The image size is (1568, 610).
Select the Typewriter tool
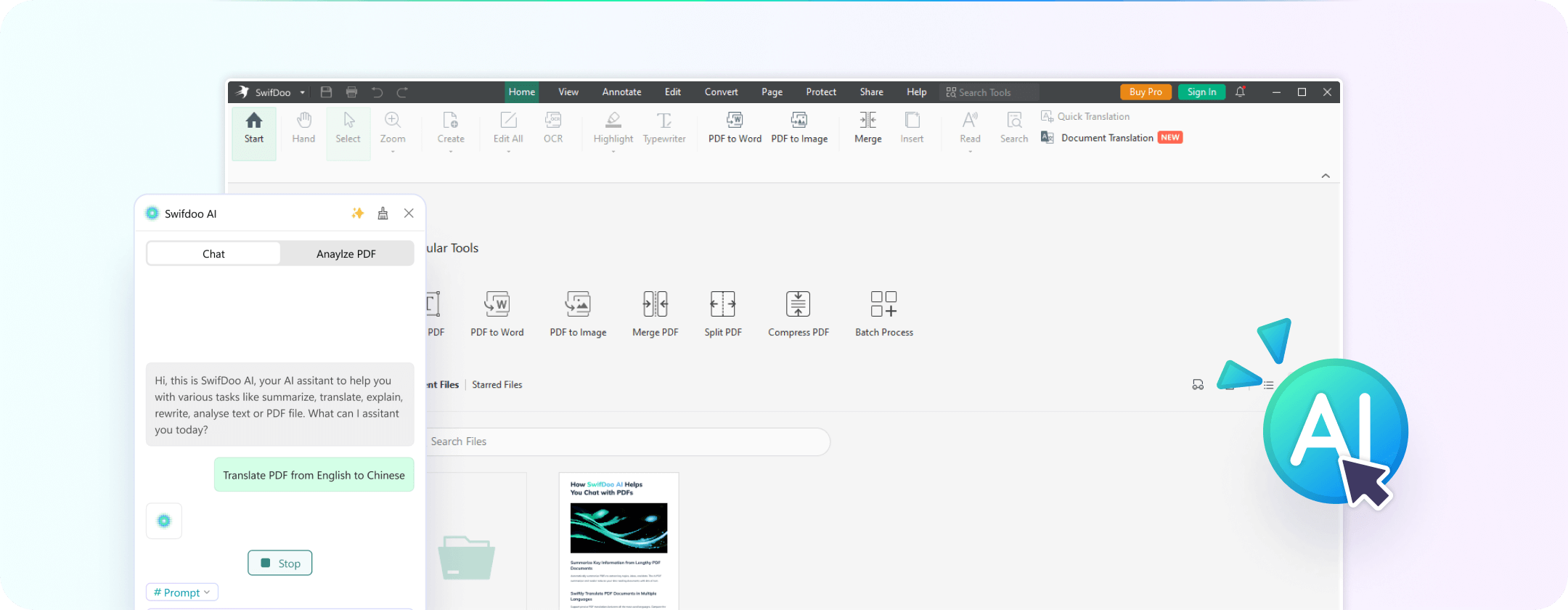click(x=664, y=129)
